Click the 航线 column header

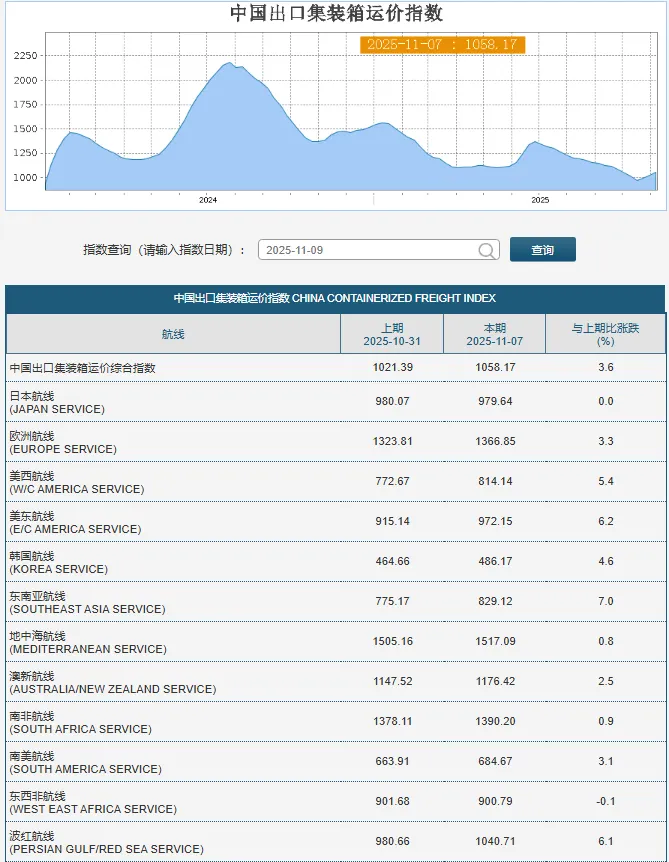pyautogui.click(x=173, y=334)
